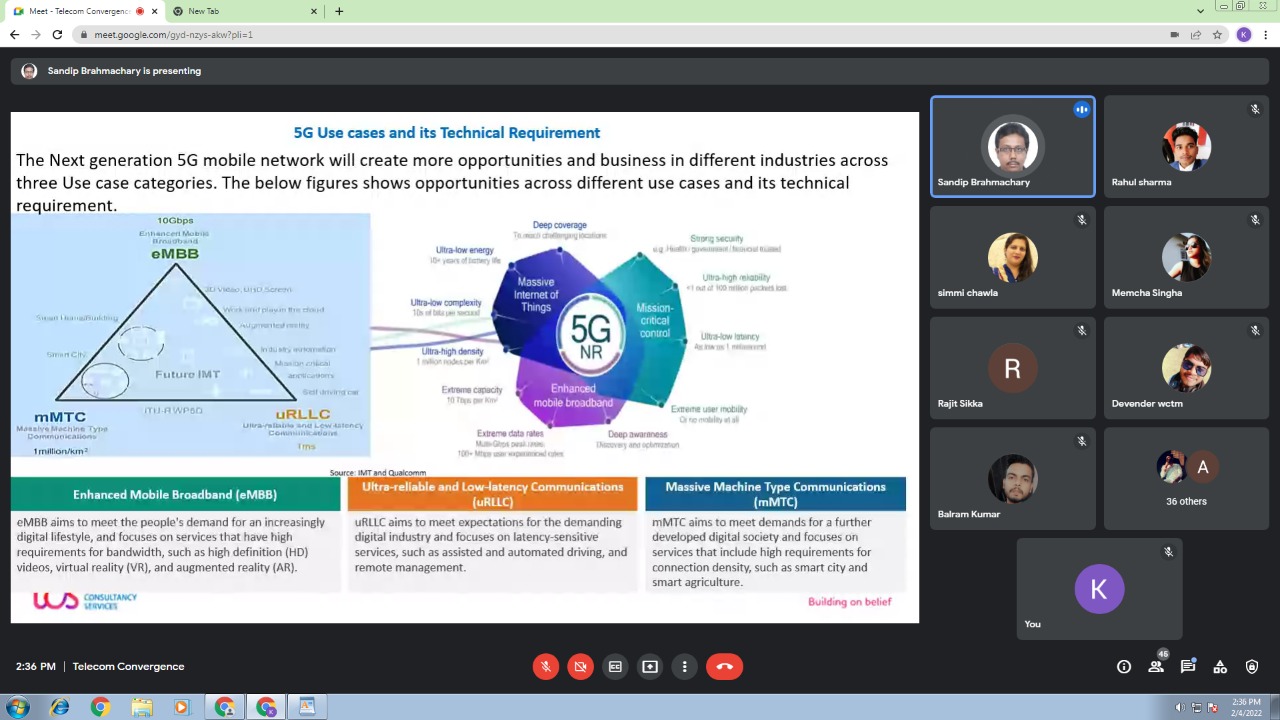Expand the tab search chevron in Chrome
Screen dimensions: 1280x720
click(x=1200, y=11)
